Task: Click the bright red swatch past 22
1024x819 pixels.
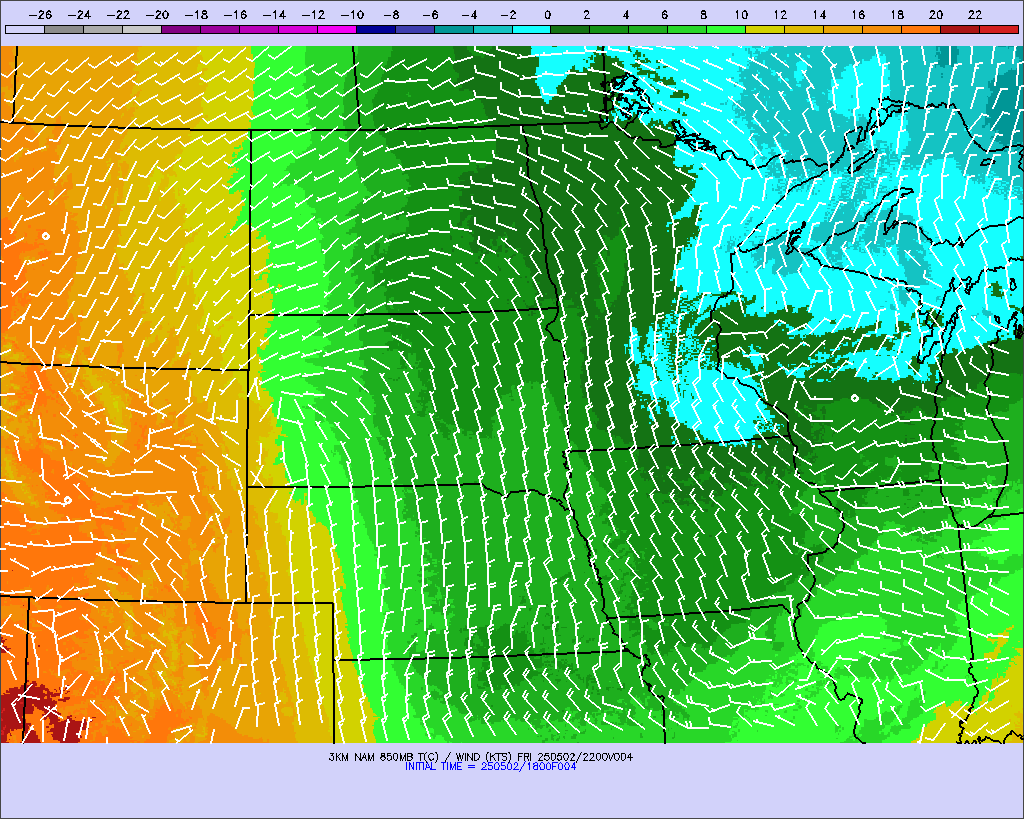Action: 999,29
